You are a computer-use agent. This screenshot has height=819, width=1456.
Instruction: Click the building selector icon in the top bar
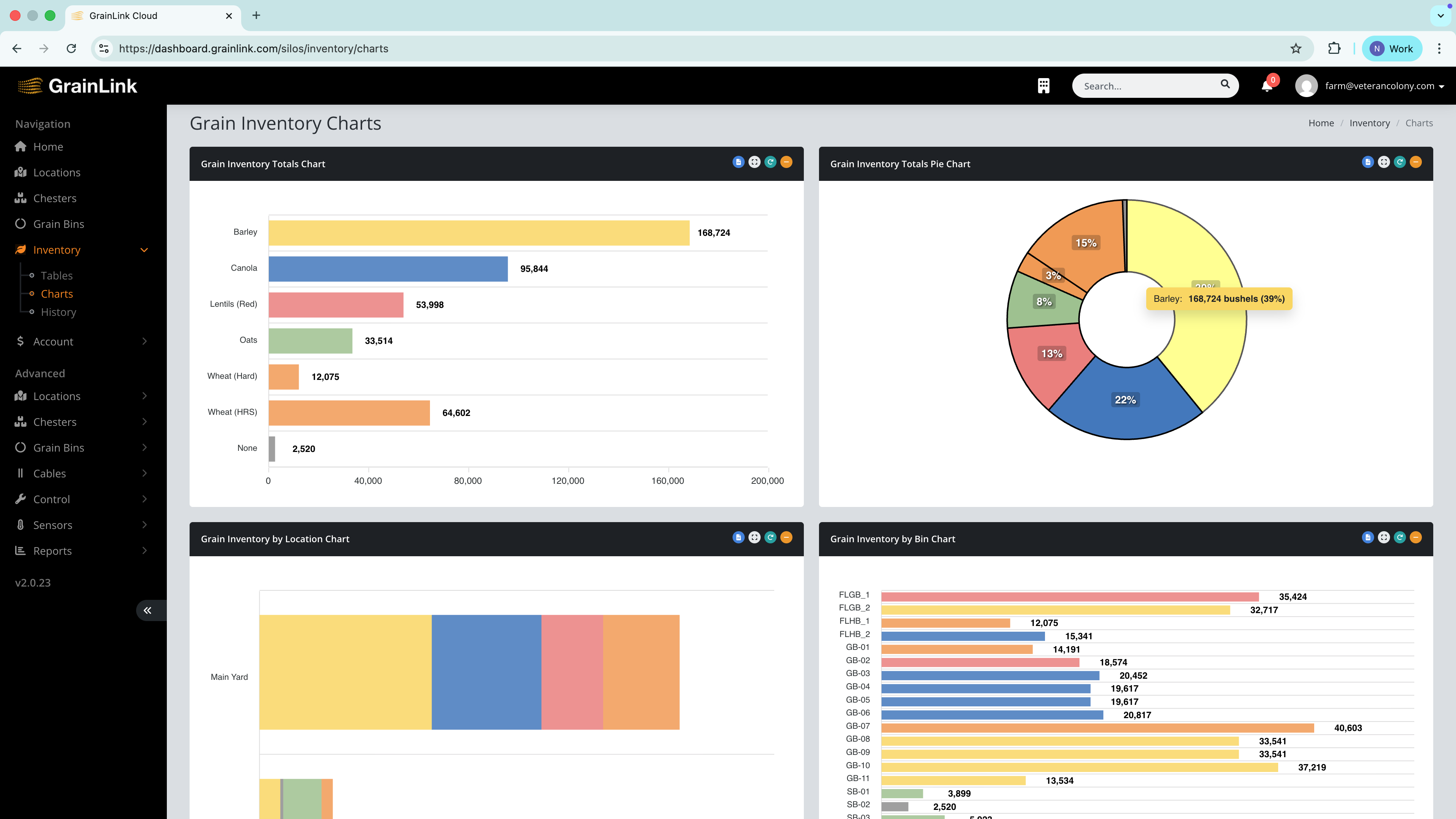(1043, 85)
